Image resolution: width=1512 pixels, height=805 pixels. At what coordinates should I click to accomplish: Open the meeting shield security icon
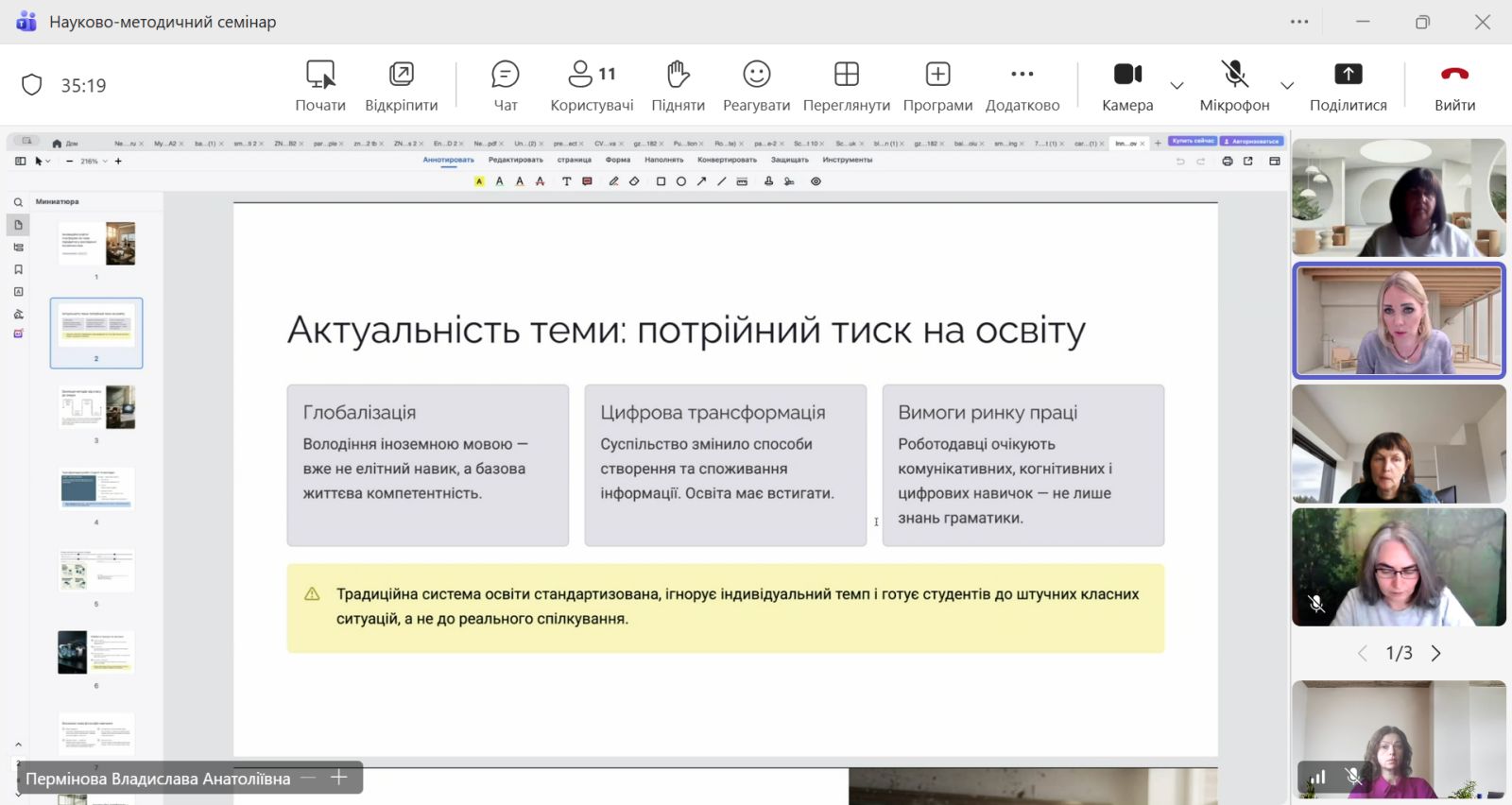pyautogui.click(x=32, y=85)
